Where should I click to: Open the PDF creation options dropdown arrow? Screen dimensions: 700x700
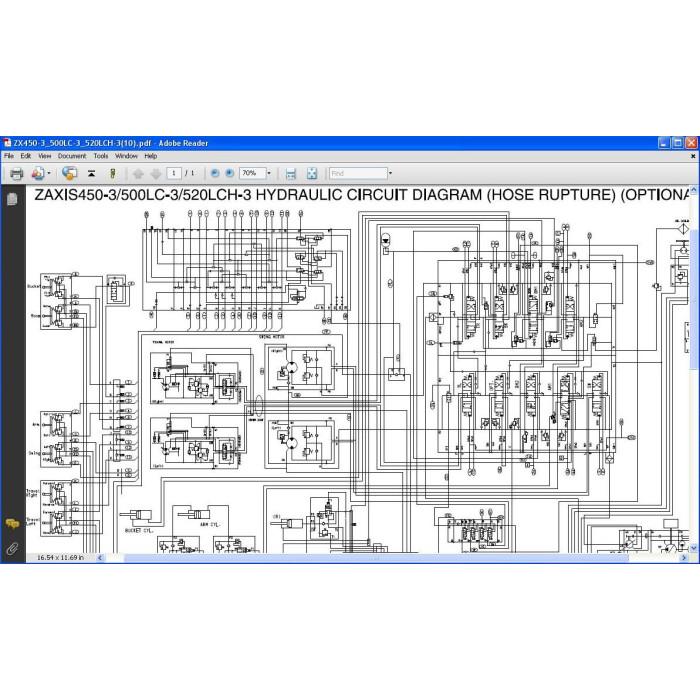click(x=49, y=173)
